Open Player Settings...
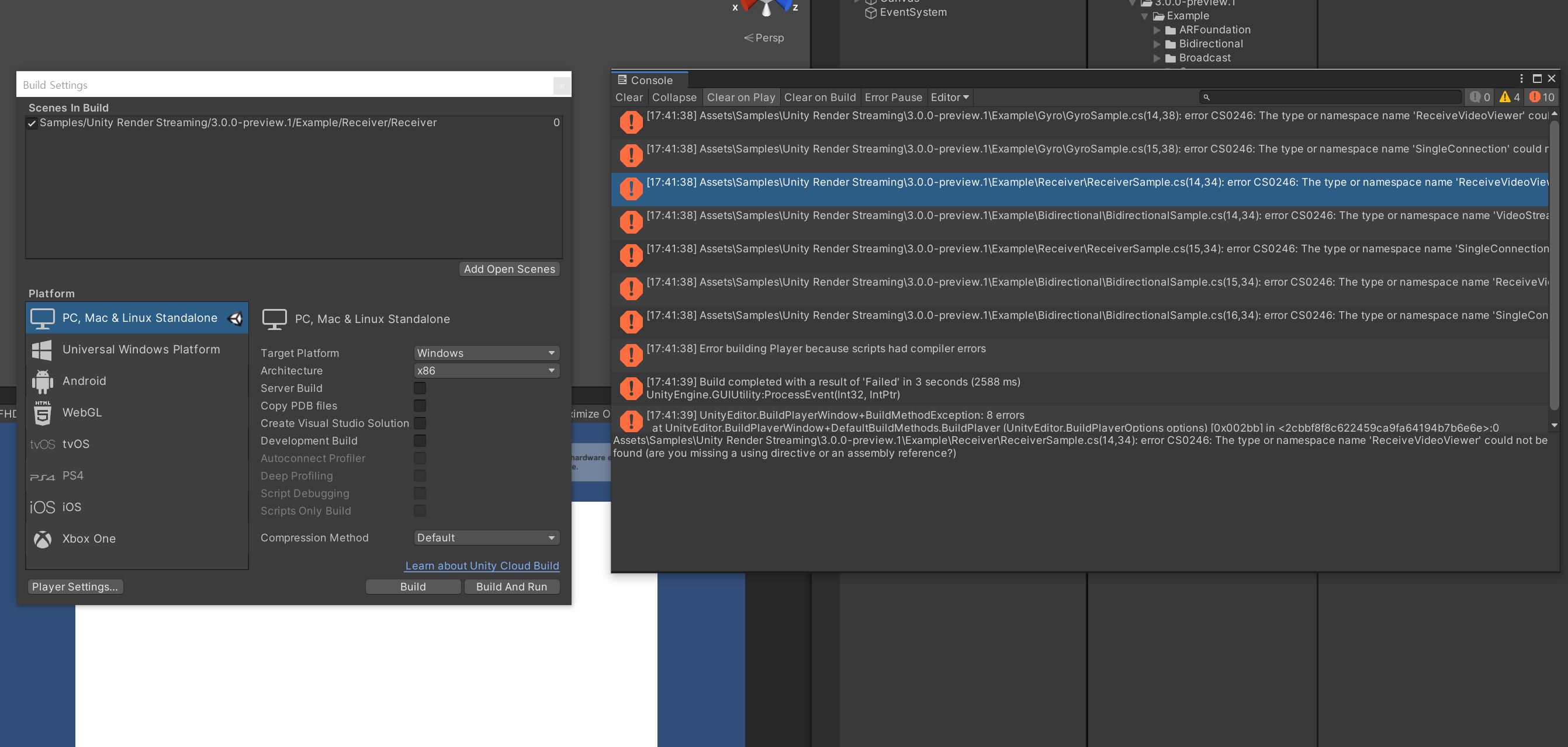The height and width of the screenshot is (747, 1568). [75, 587]
